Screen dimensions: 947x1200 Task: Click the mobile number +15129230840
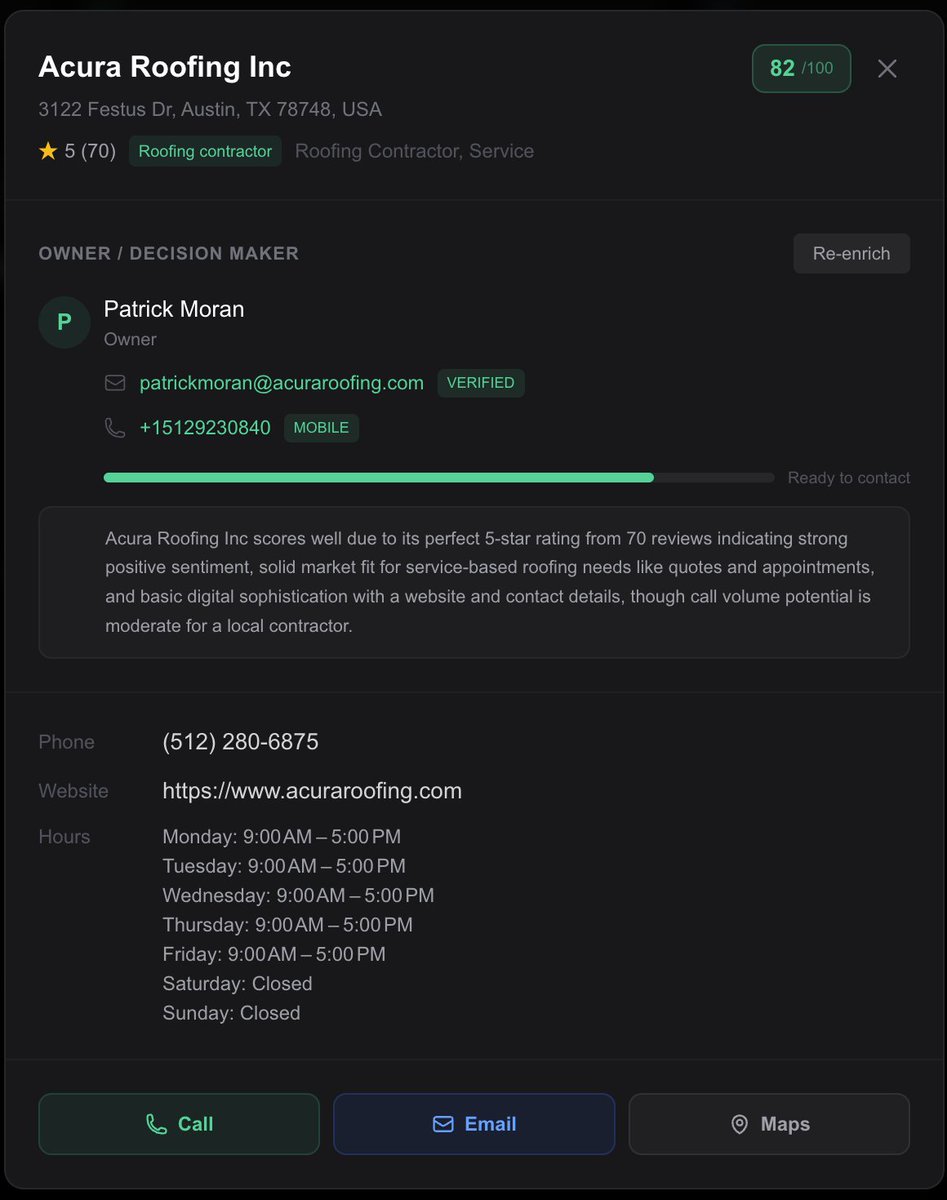point(205,428)
